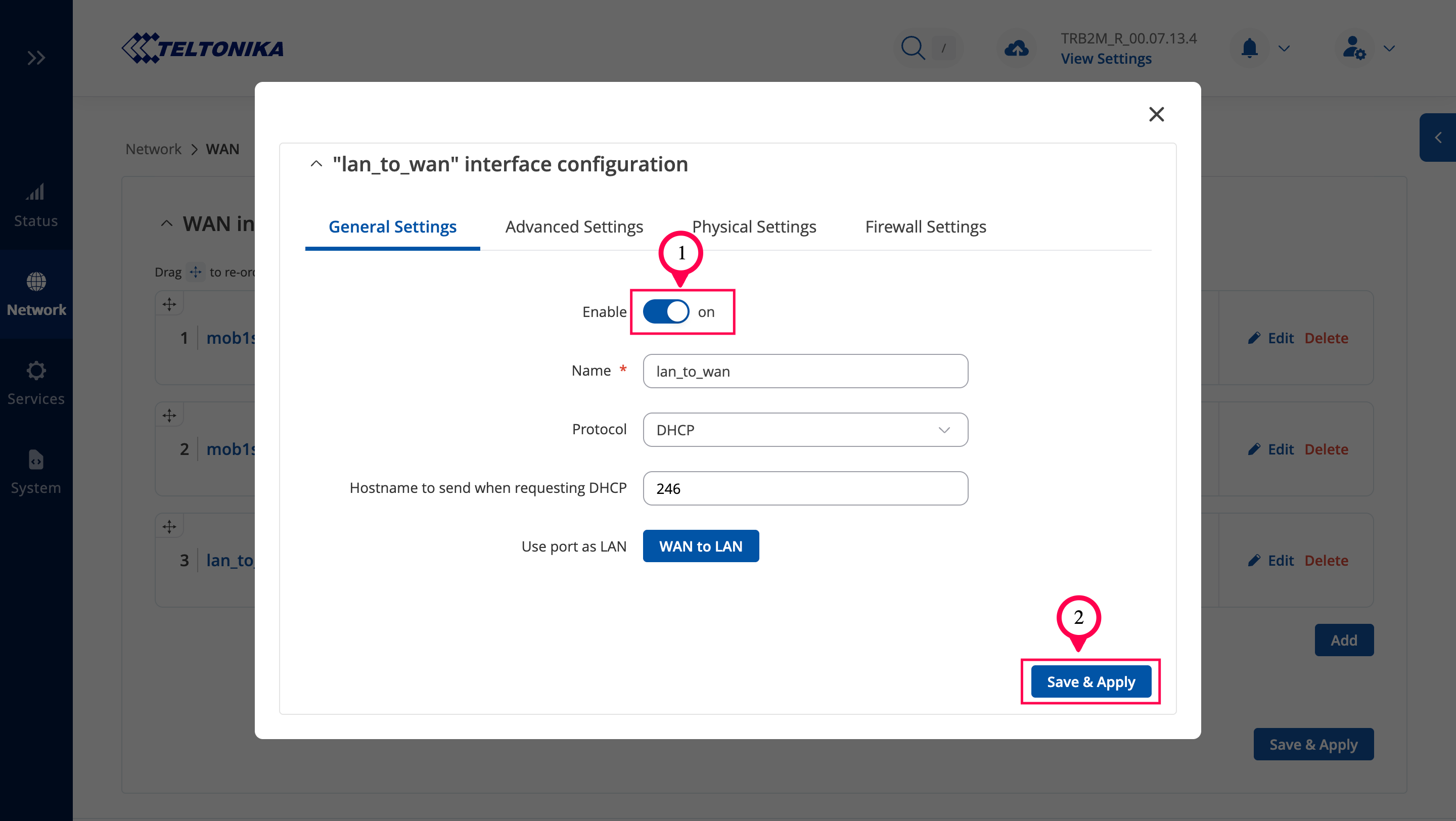
Task: Close the interface configuration dialog
Action: (1156, 114)
